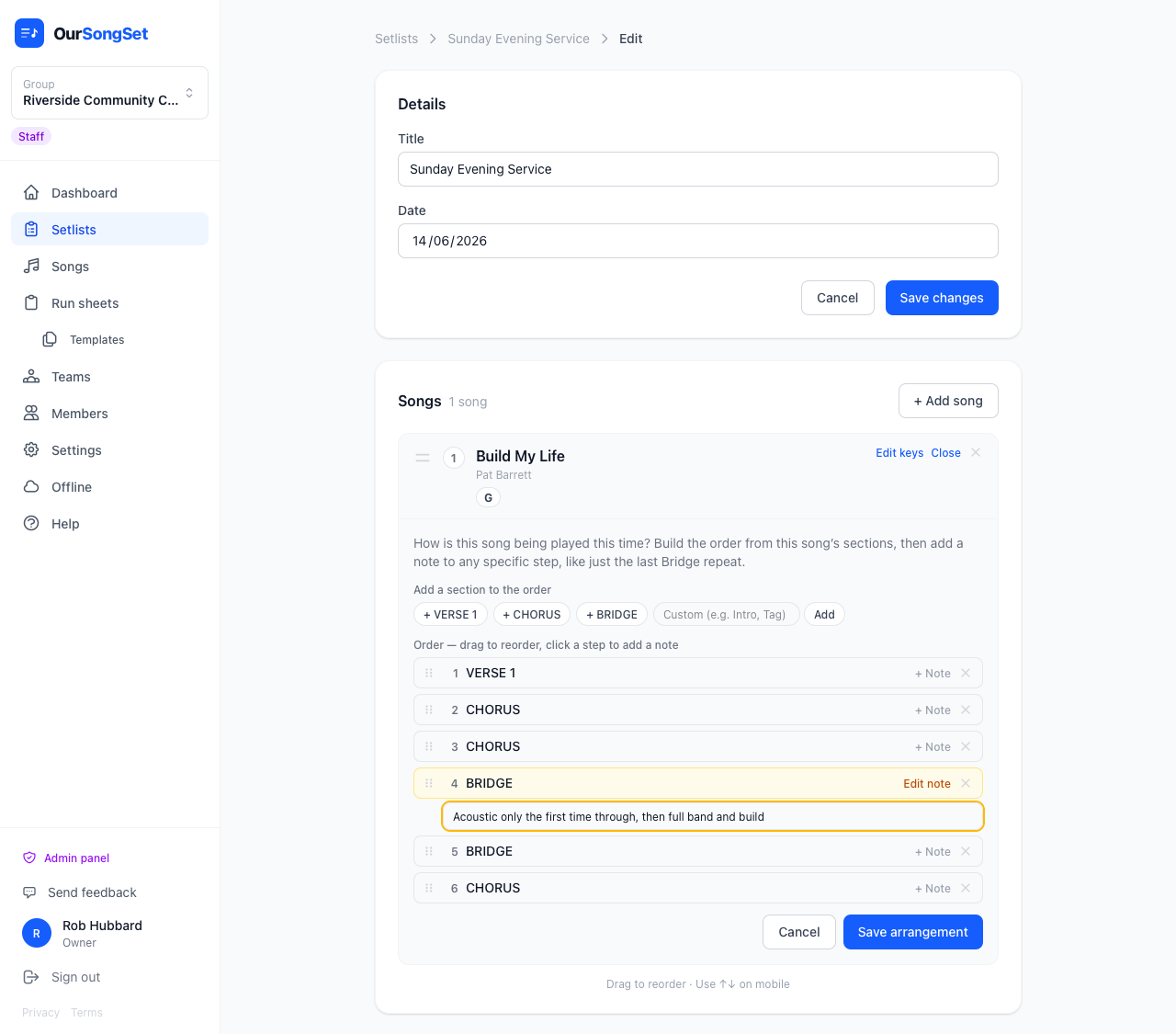Click the Settings gear icon
Image resolution: width=1176 pixels, height=1034 pixels.
coord(31,450)
